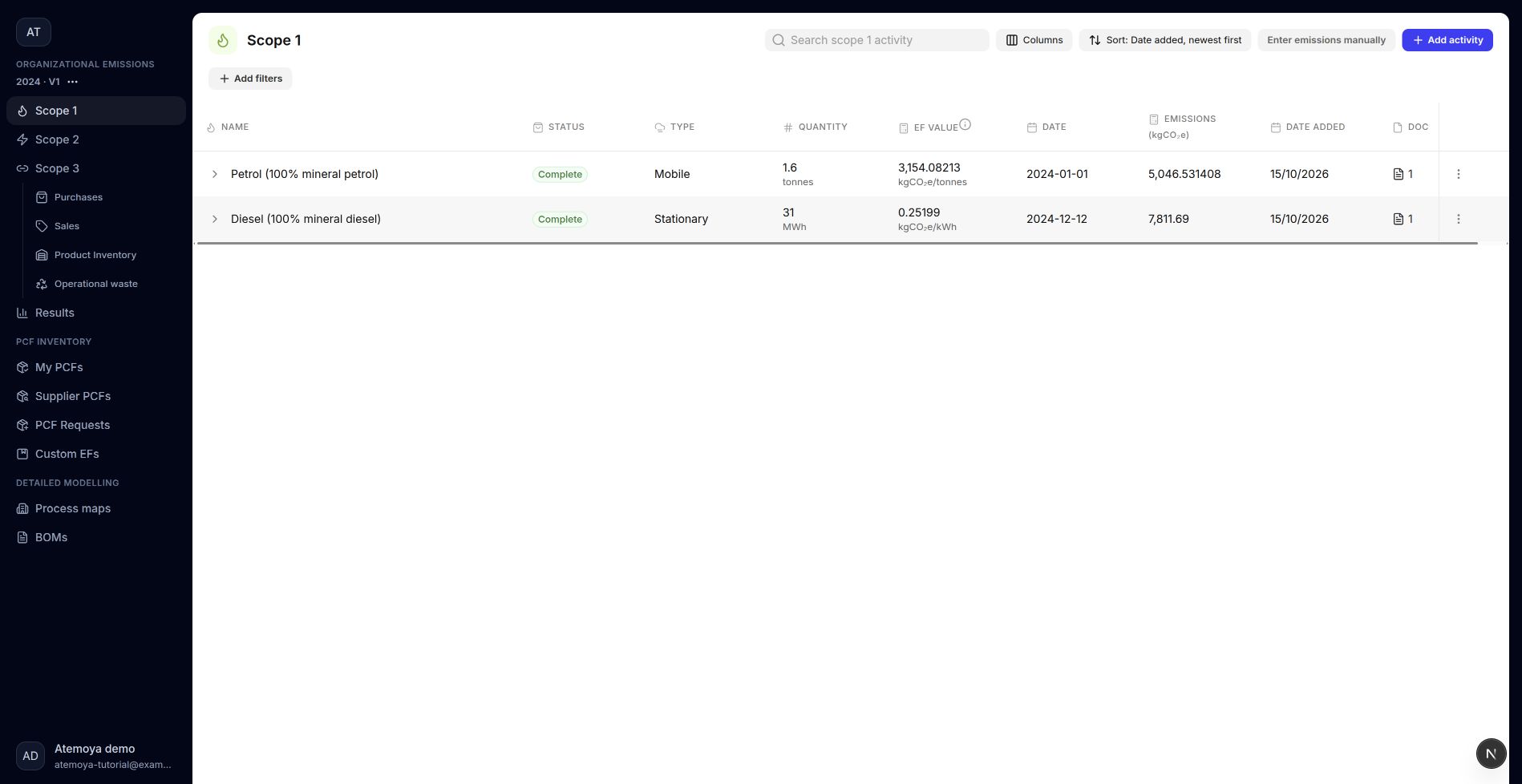Open Custom EFs
Screen dimensions: 1522x784
tap(96, 454)
